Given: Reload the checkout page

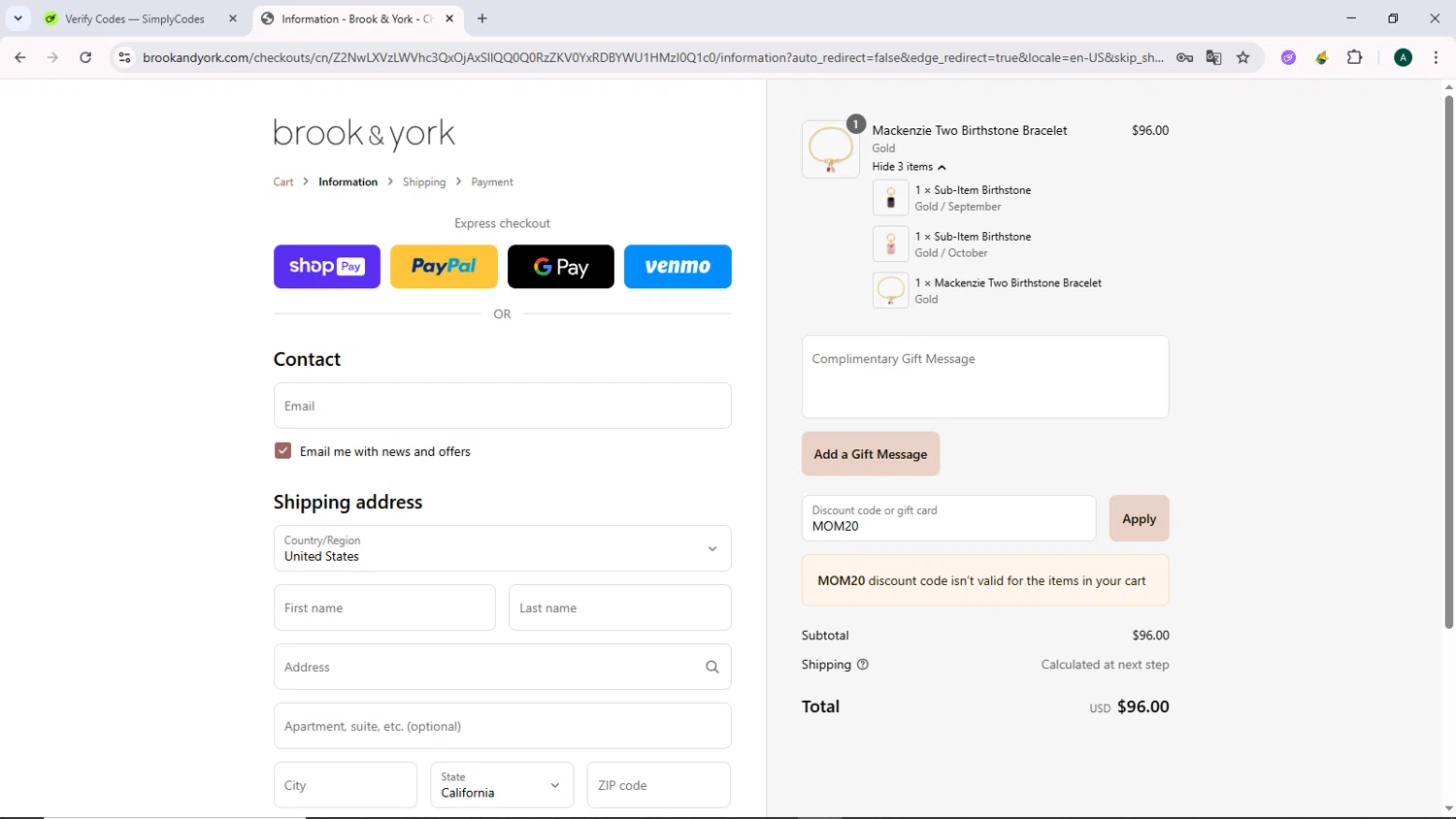Looking at the screenshot, I should click(85, 57).
